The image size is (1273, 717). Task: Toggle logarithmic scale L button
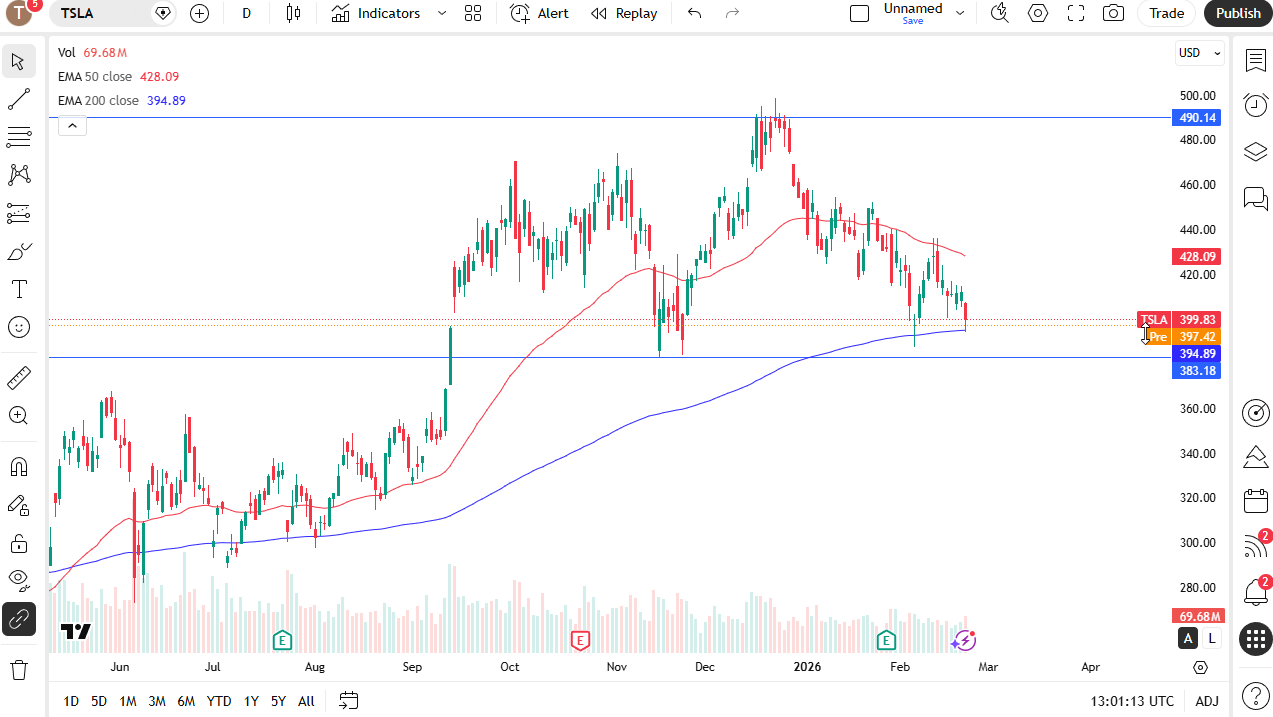(1212, 638)
